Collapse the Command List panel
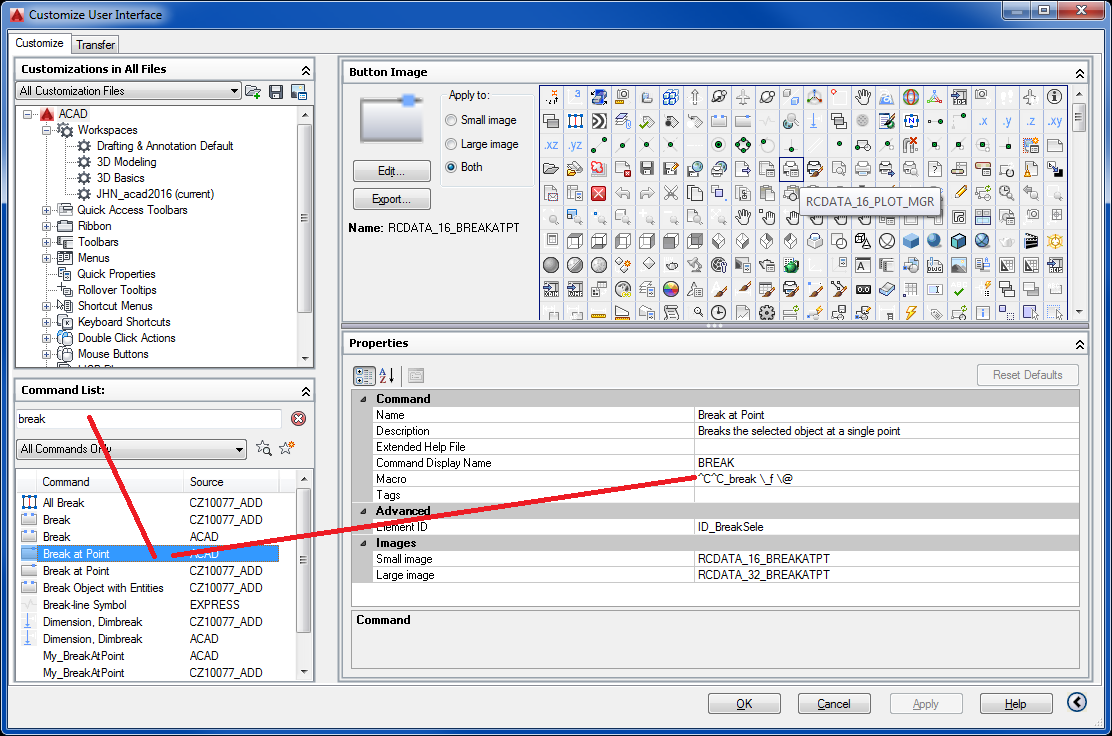The width and height of the screenshot is (1112, 736). (x=306, y=391)
